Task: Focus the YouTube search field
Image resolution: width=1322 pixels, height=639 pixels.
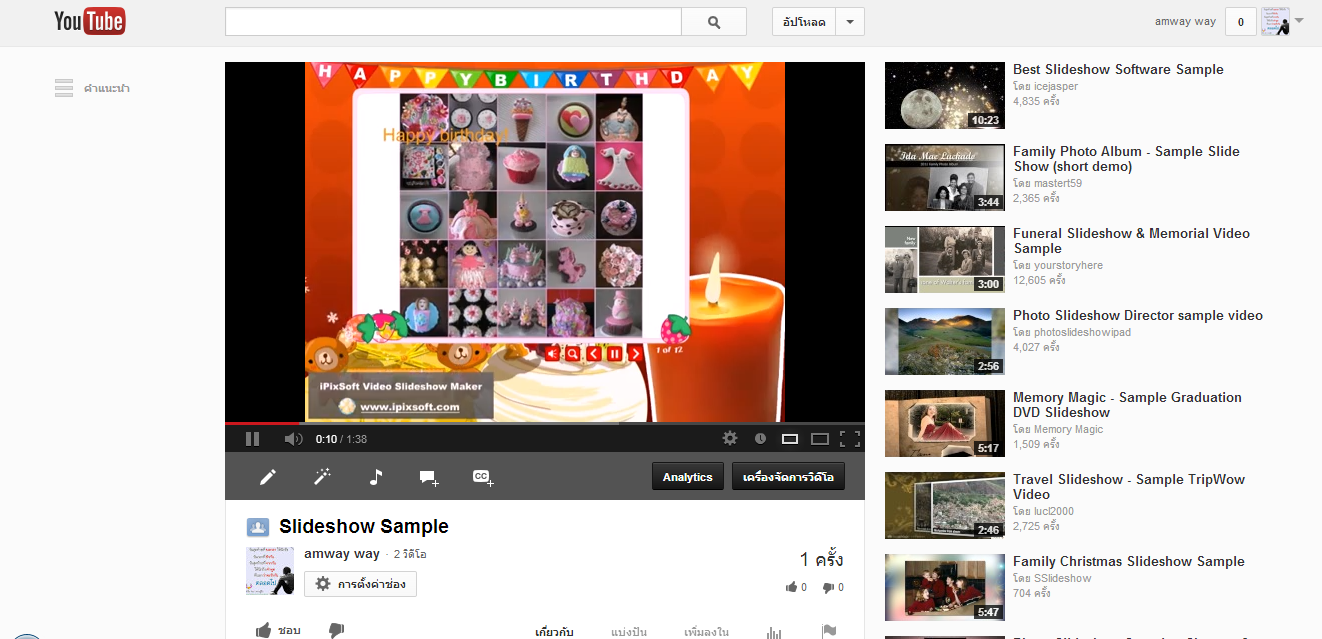Action: coord(453,22)
